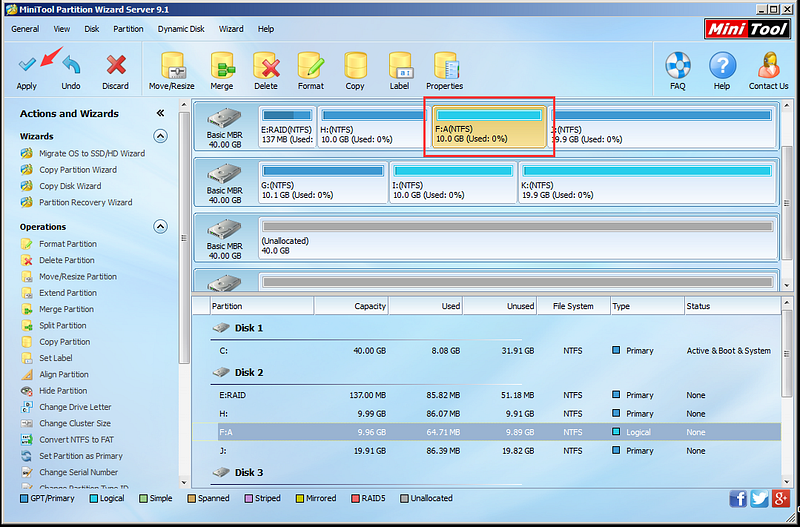Screen dimensions: 800x527
Task: Open the FAQ lifebuoy icon
Action: coord(678,71)
